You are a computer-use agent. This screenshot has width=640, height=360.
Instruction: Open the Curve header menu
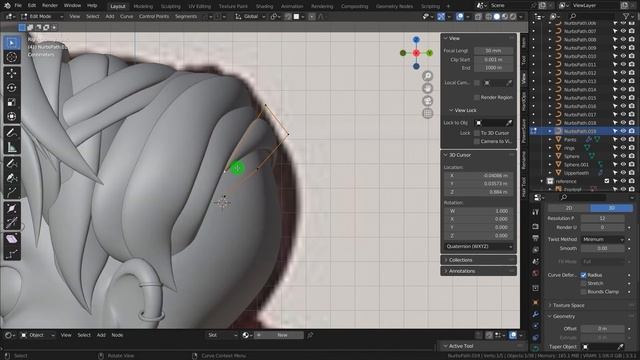click(126, 16)
